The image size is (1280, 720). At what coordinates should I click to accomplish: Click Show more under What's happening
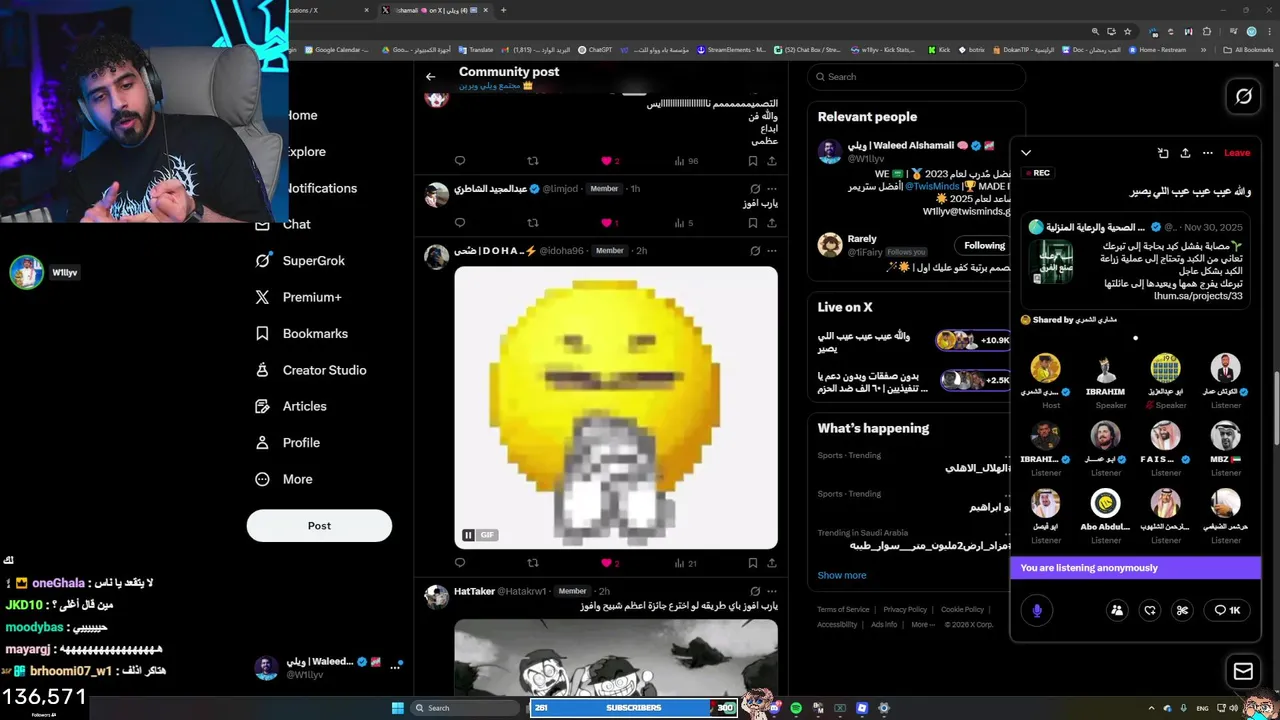coord(842,575)
